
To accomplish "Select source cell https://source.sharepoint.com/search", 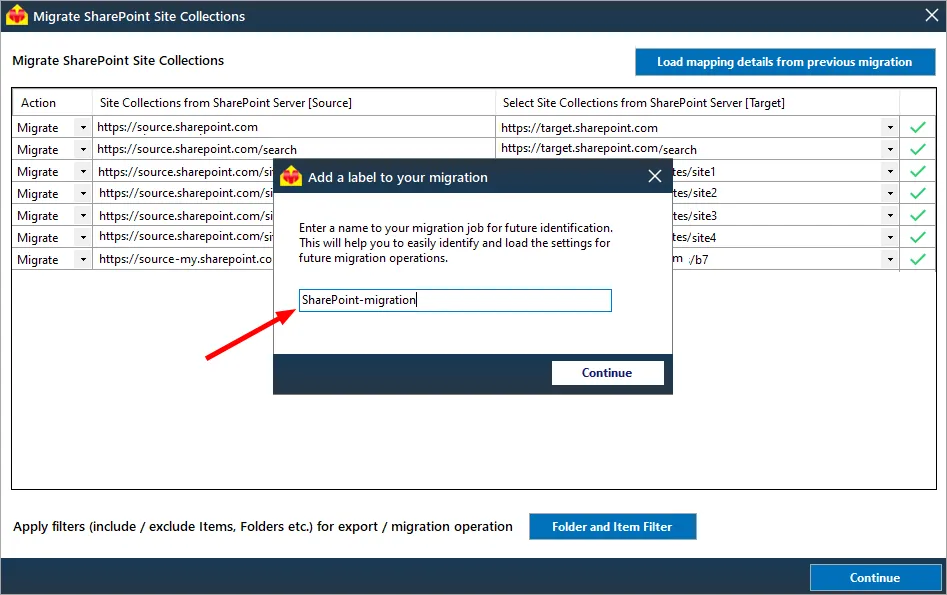I will pos(294,149).
